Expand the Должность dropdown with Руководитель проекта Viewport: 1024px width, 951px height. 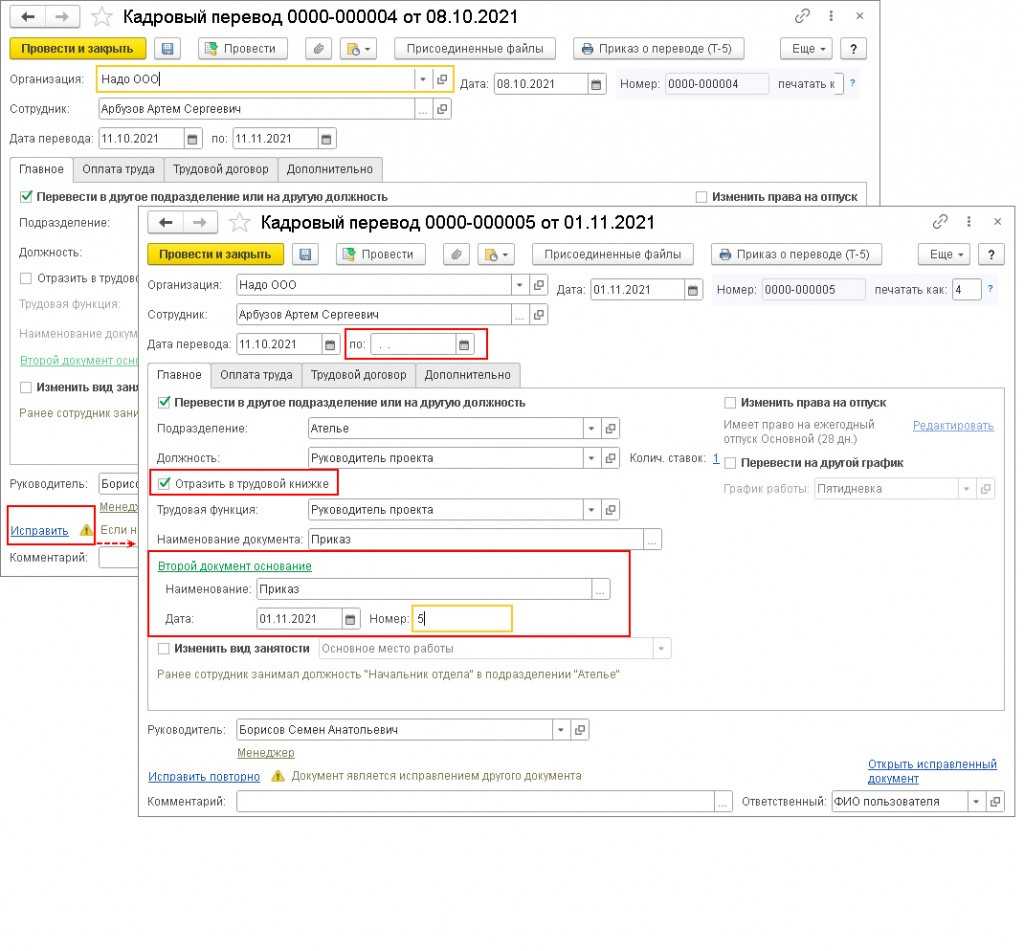click(591, 458)
